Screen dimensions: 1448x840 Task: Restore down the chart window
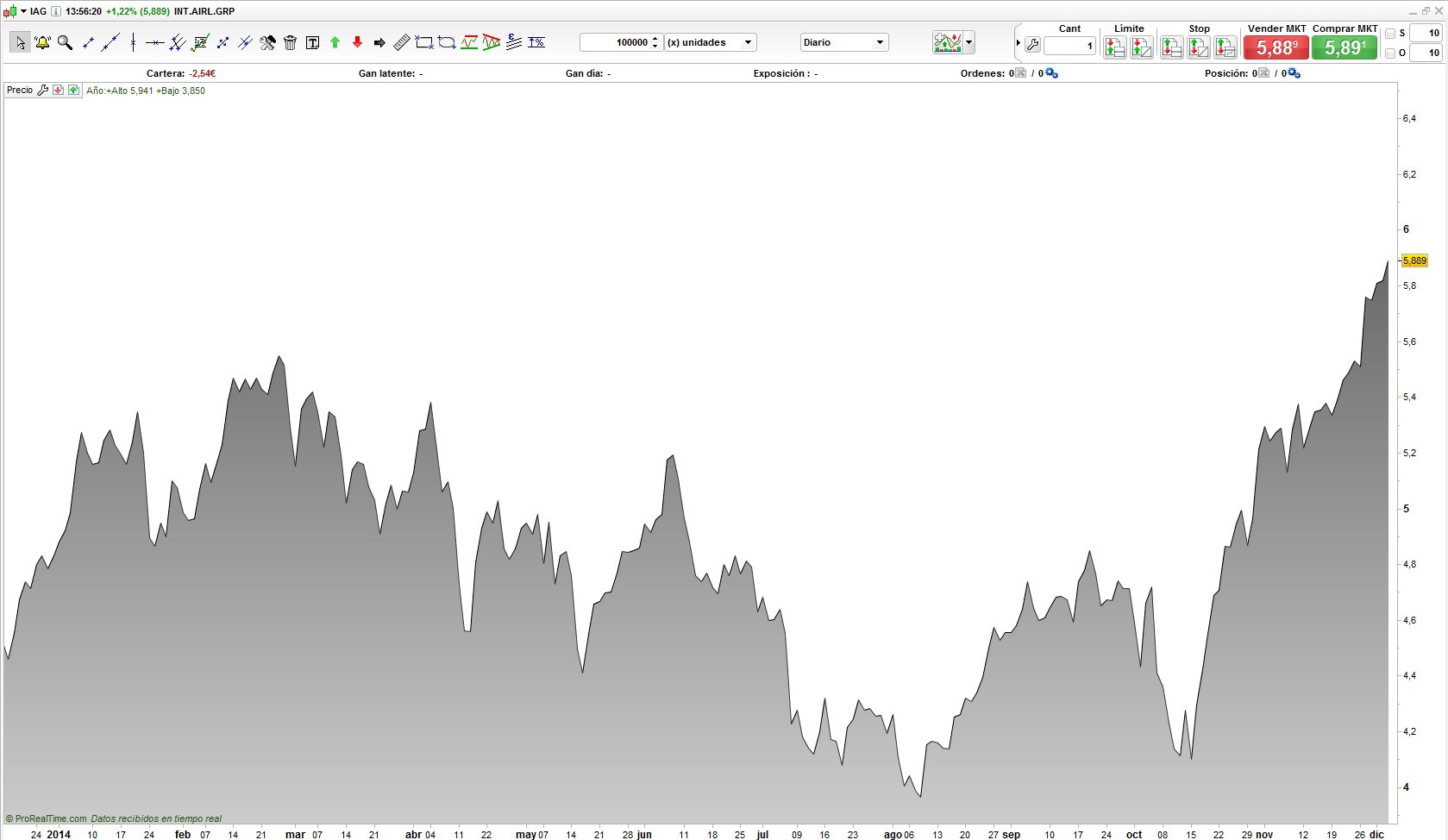tap(1426, 10)
